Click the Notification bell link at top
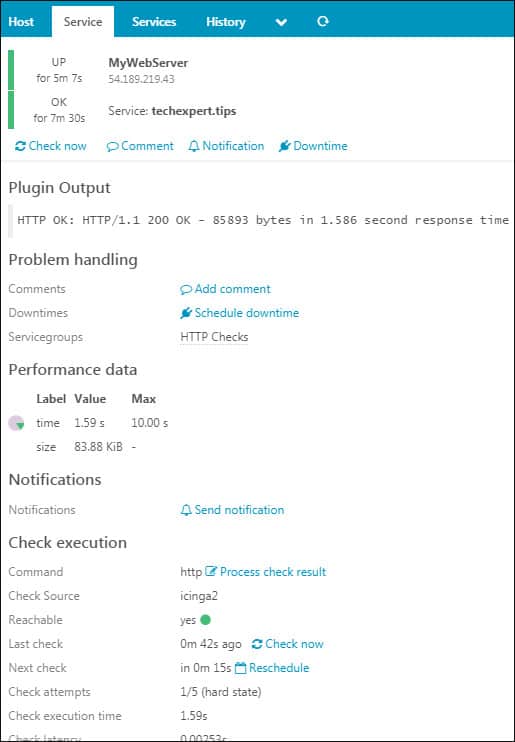Image resolution: width=515 pixels, height=742 pixels. pyautogui.click(x=226, y=146)
